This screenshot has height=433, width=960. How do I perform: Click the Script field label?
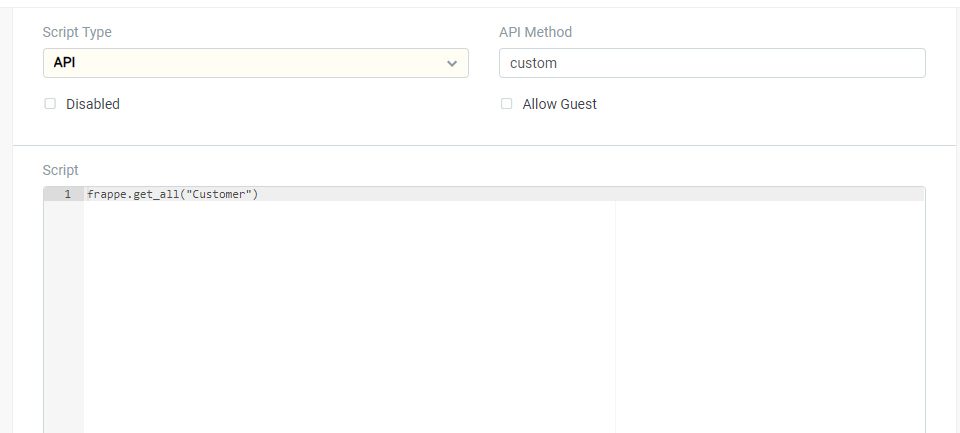pos(61,170)
